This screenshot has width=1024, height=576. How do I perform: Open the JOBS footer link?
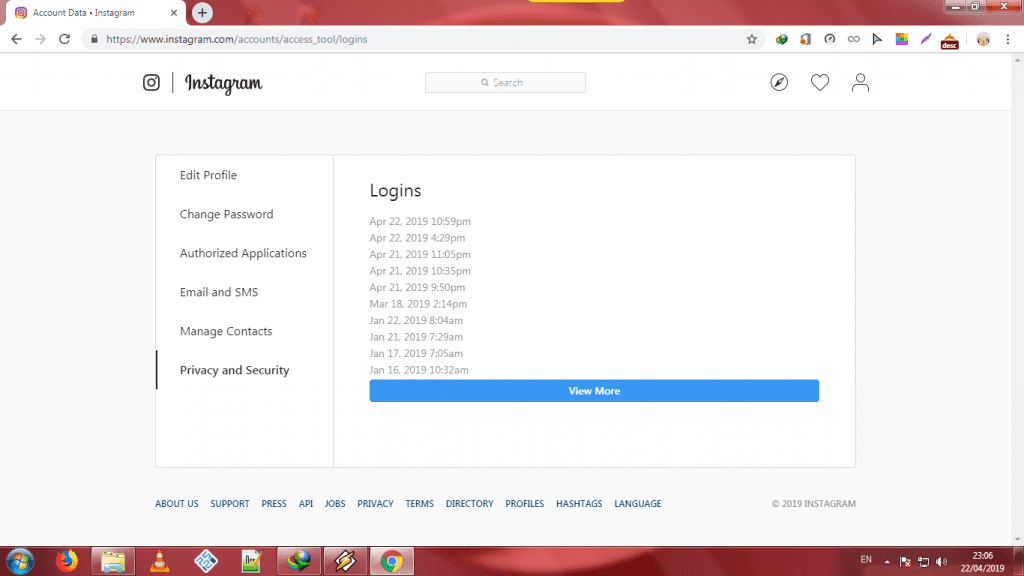click(335, 504)
